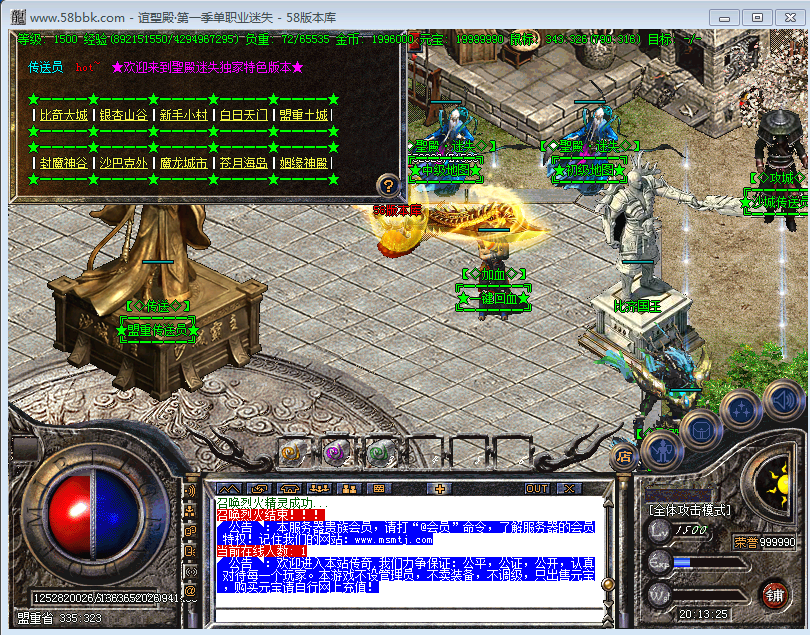
Task: Toggle the fourth left-side chat channel icon
Action: click(x=190, y=551)
